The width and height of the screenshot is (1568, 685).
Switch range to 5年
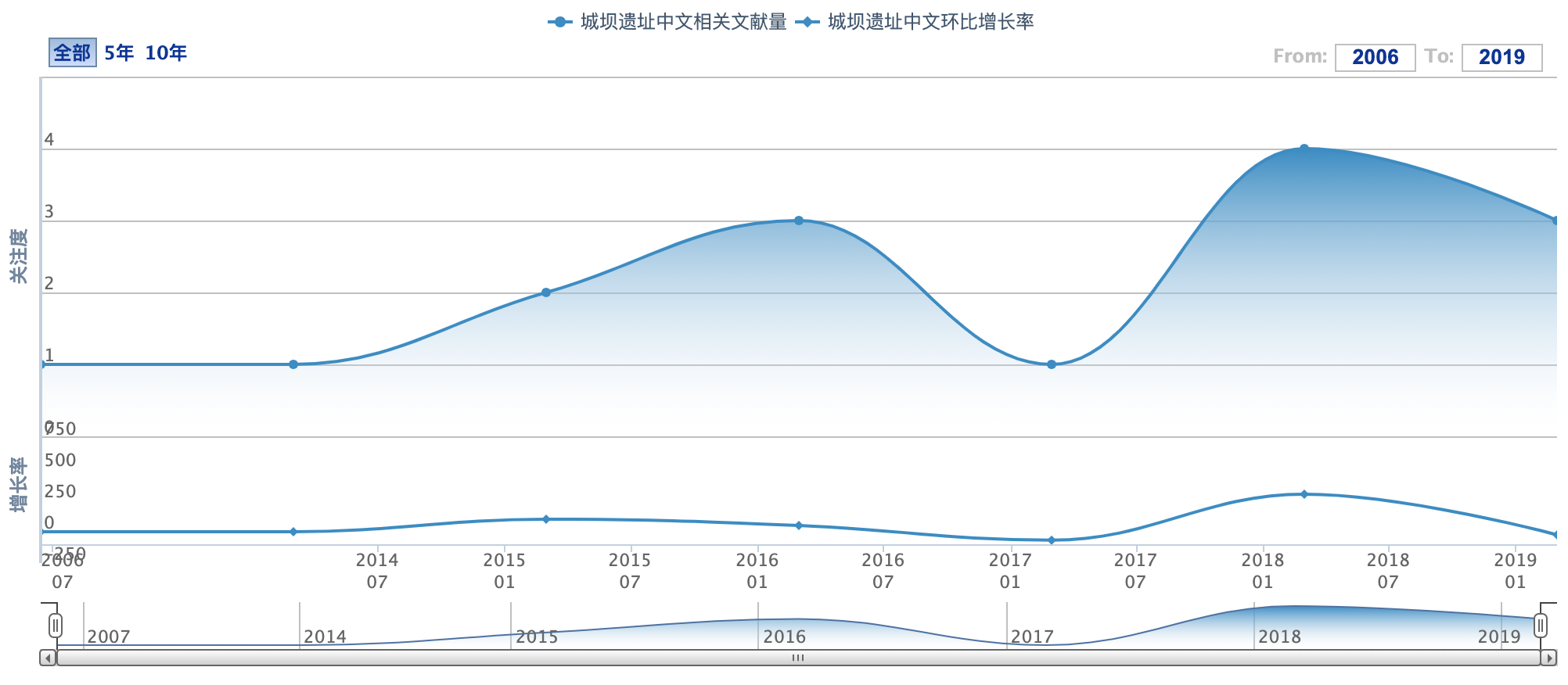pos(119,52)
